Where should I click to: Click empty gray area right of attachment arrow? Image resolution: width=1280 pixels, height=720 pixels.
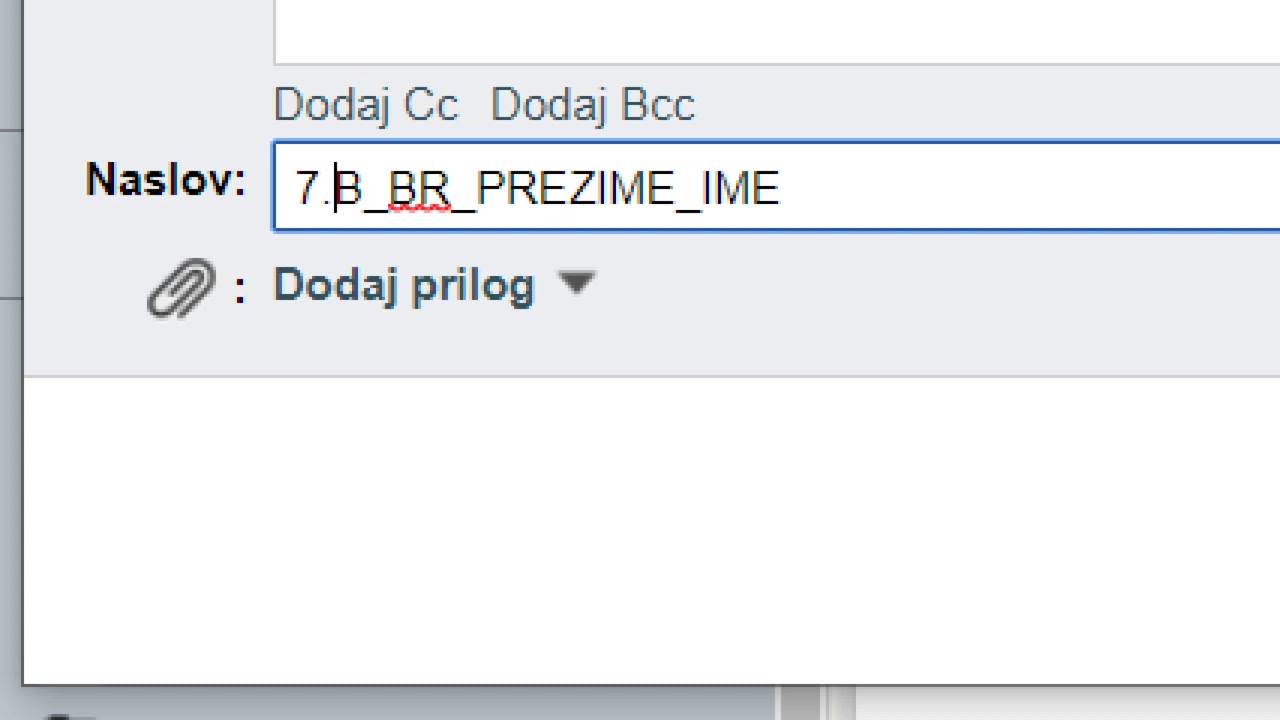[900, 286]
